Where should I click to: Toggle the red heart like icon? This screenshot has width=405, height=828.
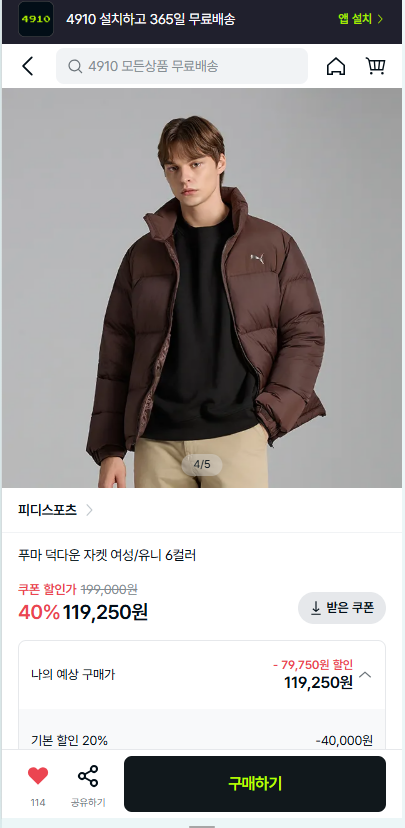pyautogui.click(x=38, y=776)
